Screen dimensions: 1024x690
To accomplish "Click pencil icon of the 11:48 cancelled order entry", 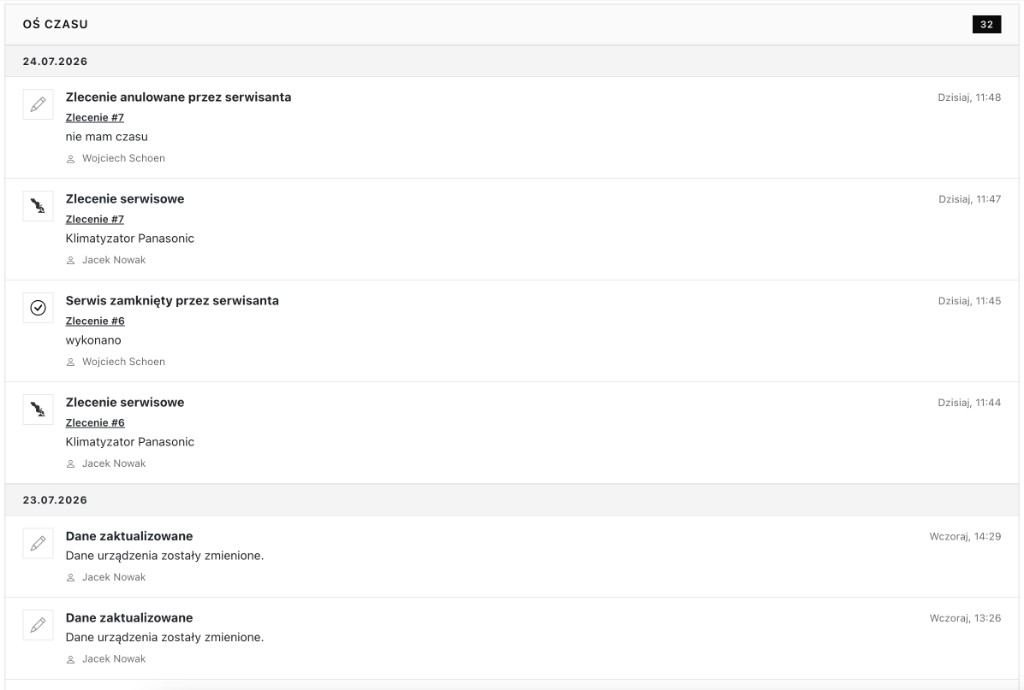I will click(x=38, y=104).
